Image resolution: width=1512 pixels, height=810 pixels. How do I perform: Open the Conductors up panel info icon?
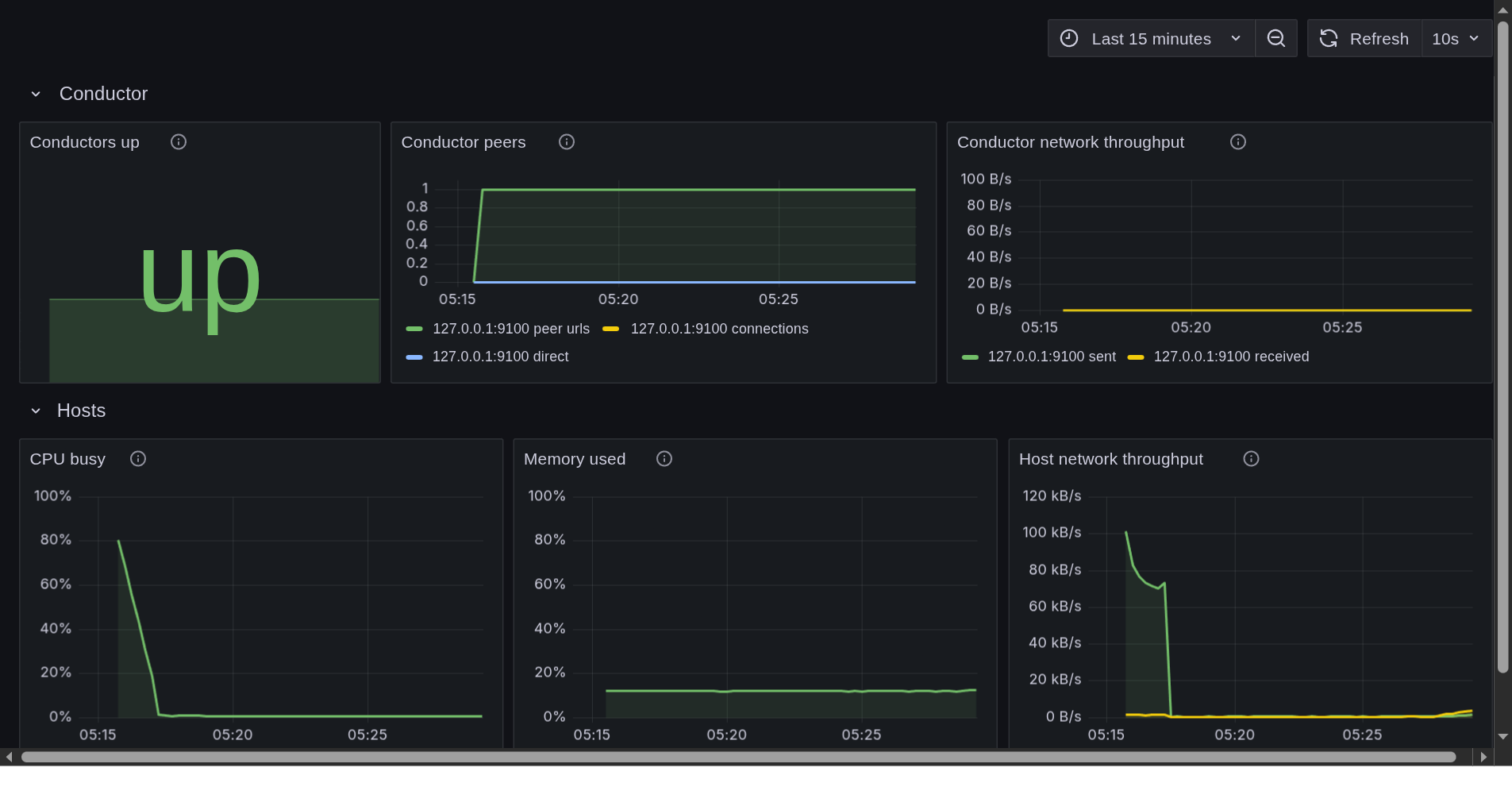[179, 142]
